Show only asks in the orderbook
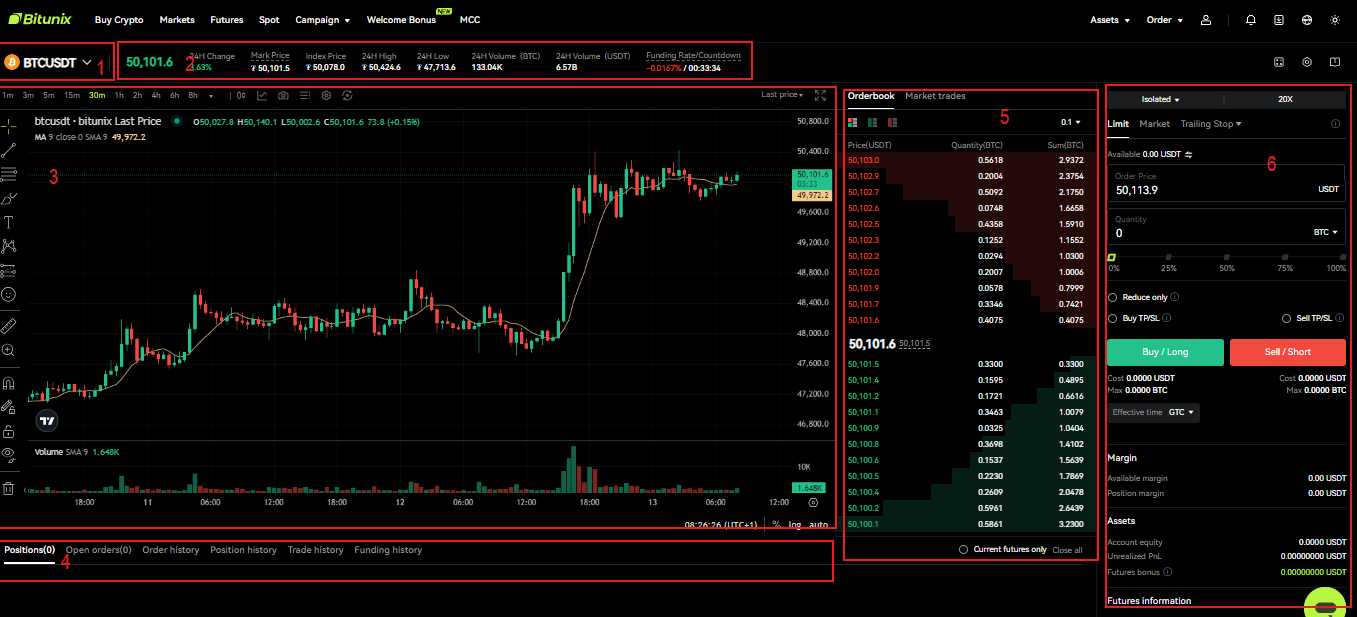1357x617 pixels. point(893,123)
